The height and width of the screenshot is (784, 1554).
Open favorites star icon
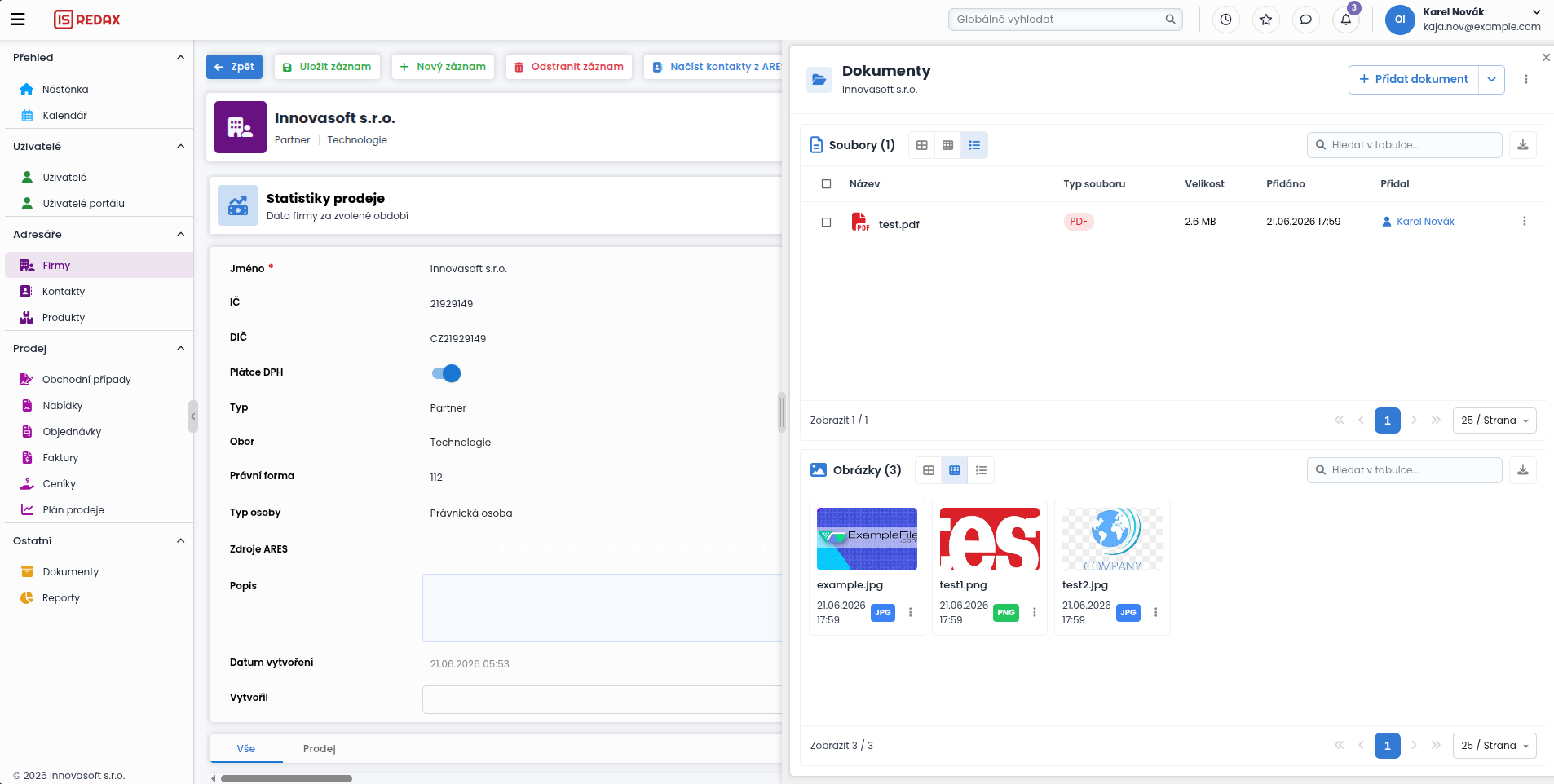(x=1265, y=20)
